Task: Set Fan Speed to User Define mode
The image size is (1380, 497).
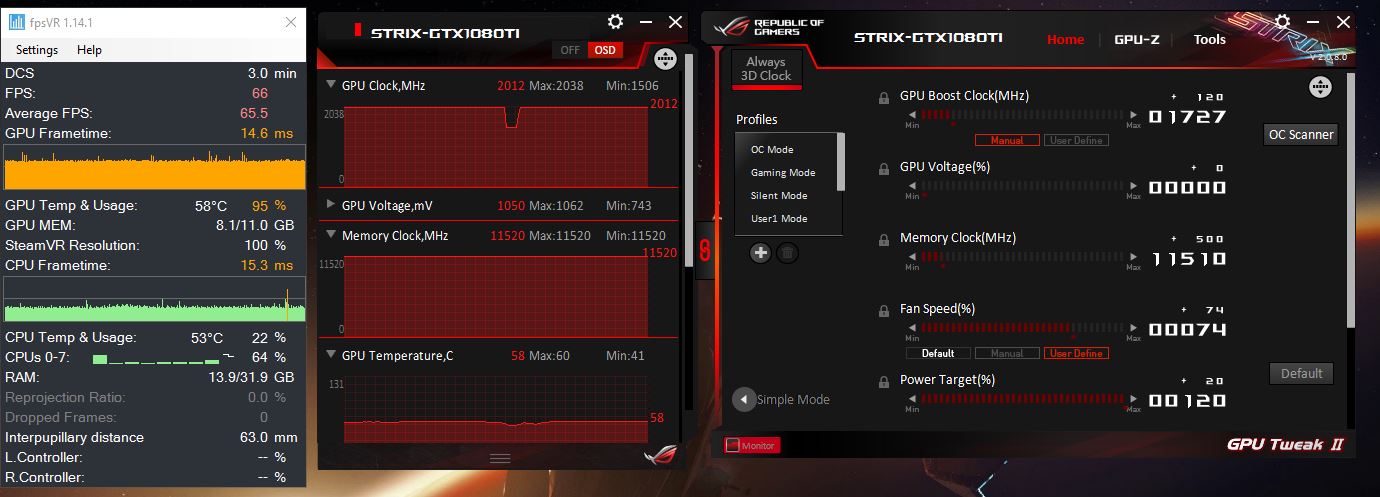Action: pyautogui.click(x=1075, y=353)
